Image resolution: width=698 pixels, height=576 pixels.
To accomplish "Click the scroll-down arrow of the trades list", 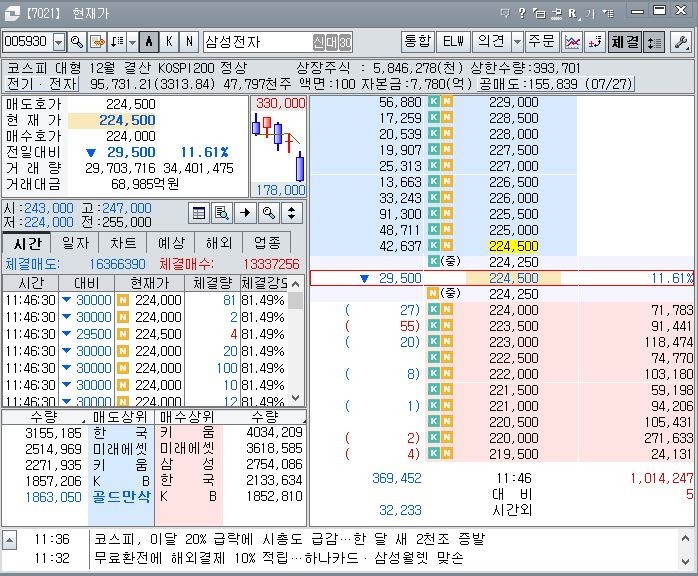I will coord(295,398).
